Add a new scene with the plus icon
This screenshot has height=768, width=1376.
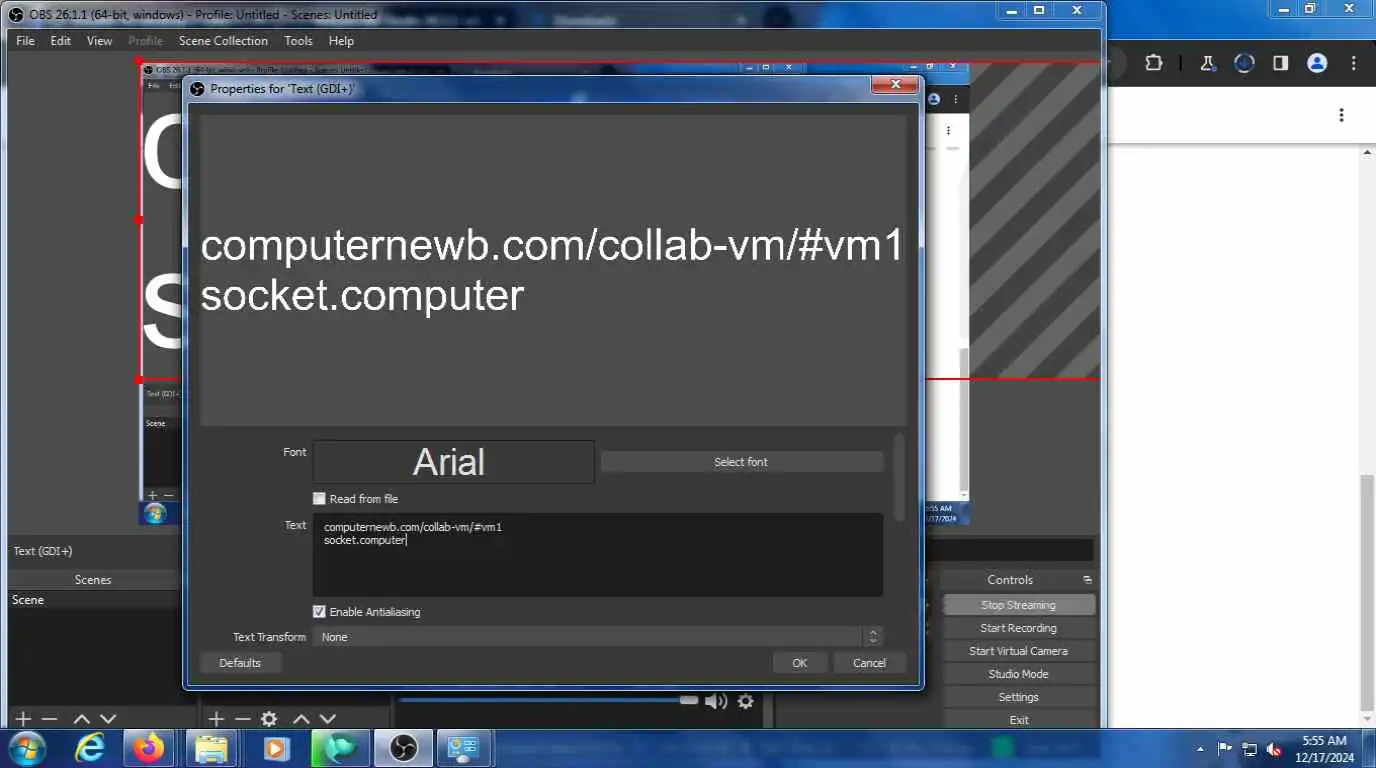[23, 719]
